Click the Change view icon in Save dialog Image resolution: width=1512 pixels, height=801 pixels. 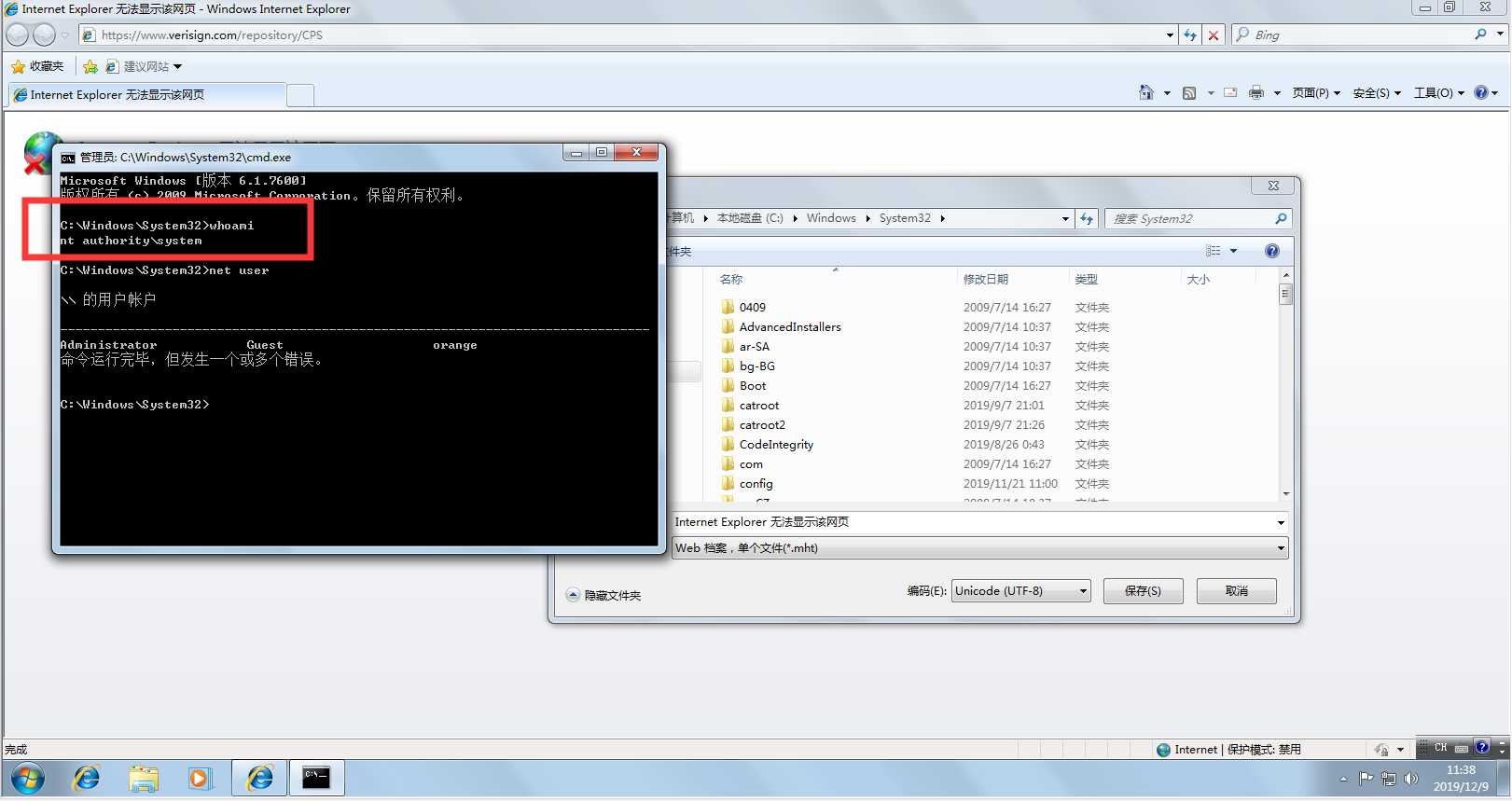click(1213, 251)
